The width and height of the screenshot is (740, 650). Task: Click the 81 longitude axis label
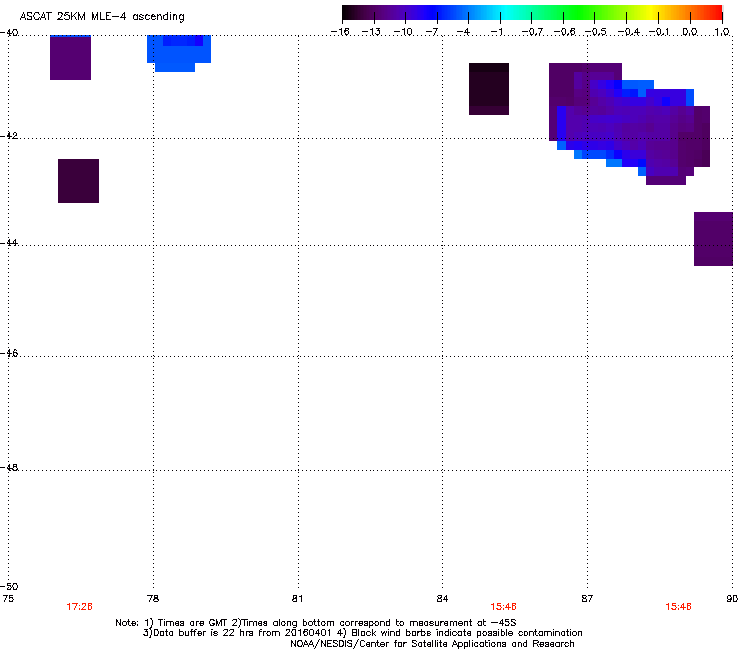click(297, 599)
